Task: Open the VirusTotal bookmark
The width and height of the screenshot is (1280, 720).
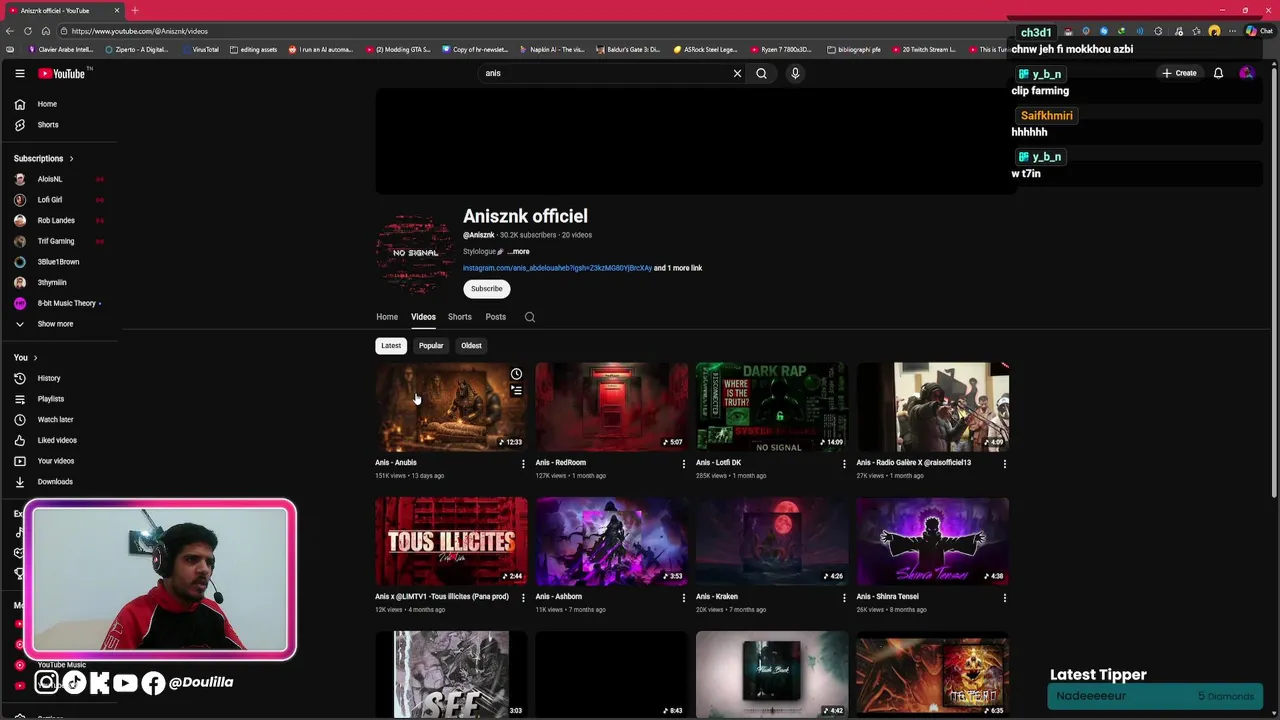Action: point(200,49)
